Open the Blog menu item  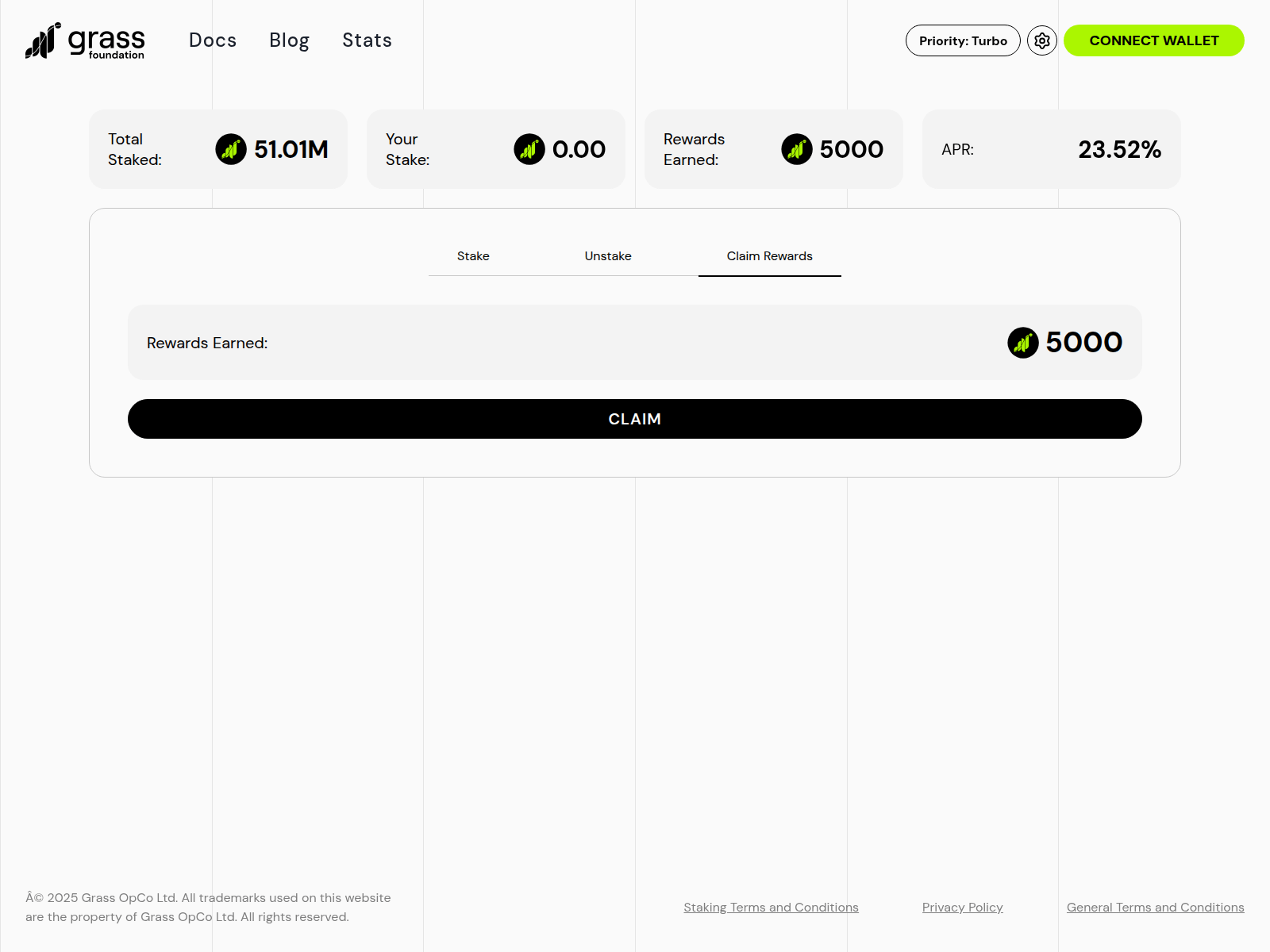coord(289,40)
